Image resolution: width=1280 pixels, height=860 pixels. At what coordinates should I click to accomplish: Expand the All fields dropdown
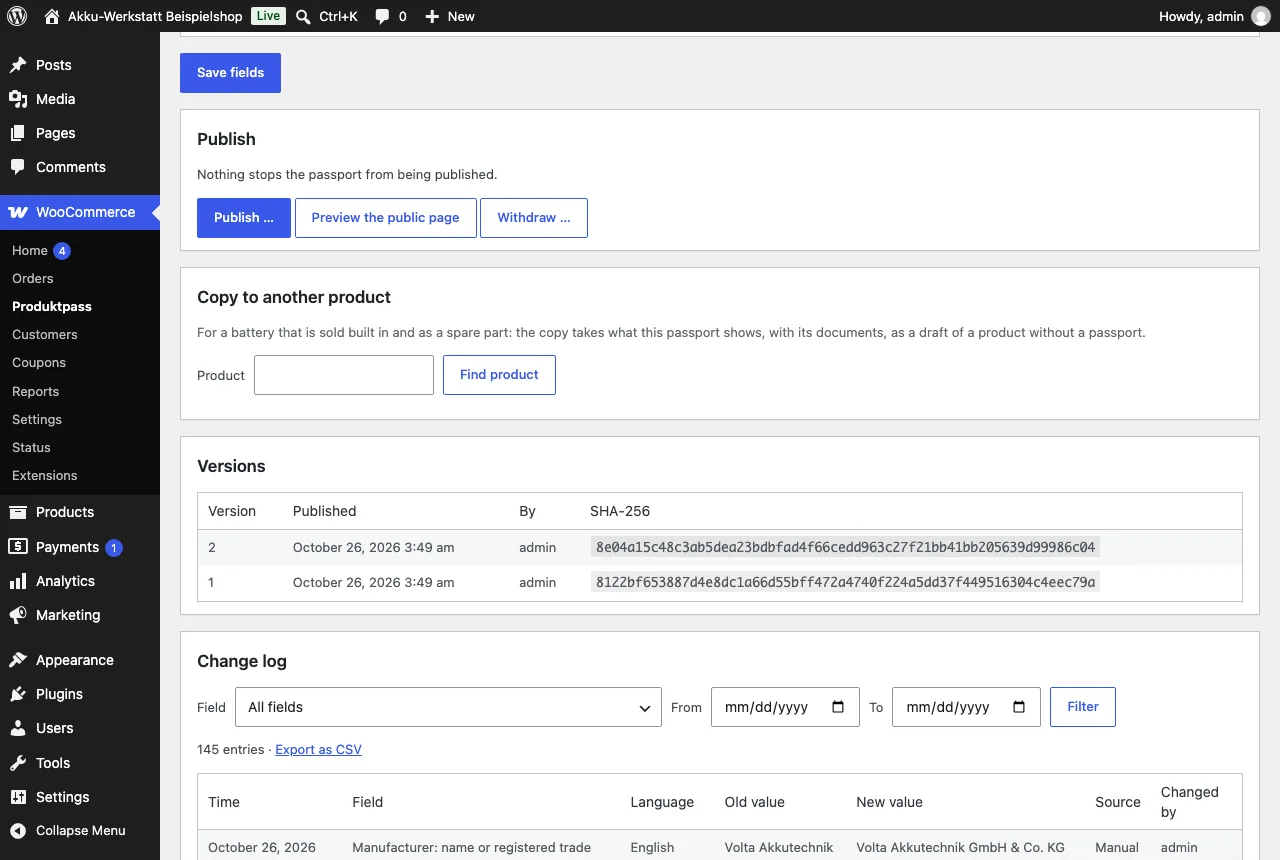point(448,707)
